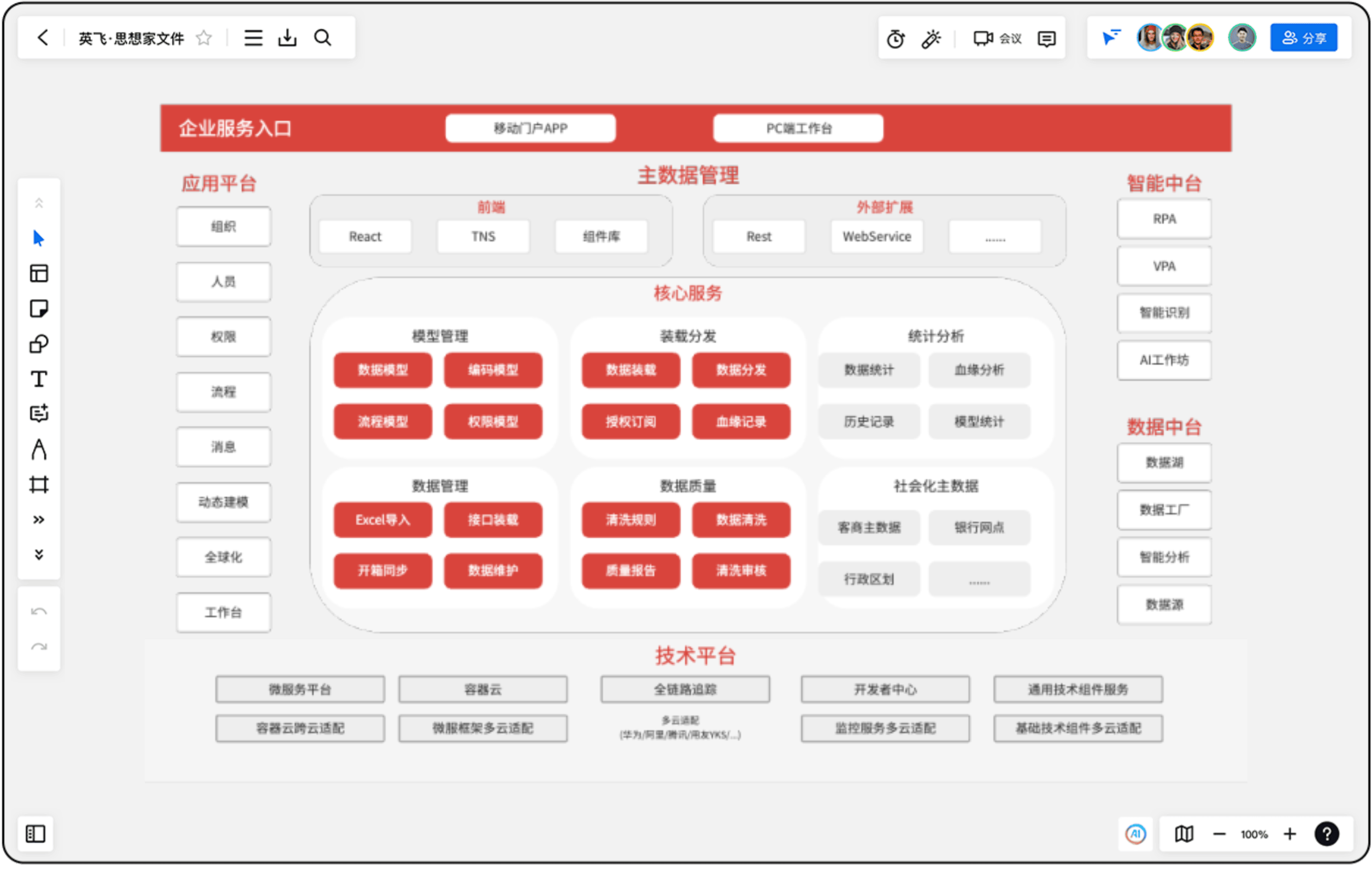The height and width of the screenshot is (870, 1372).
Task: Start a 会议 video meeting
Action: (997, 38)
